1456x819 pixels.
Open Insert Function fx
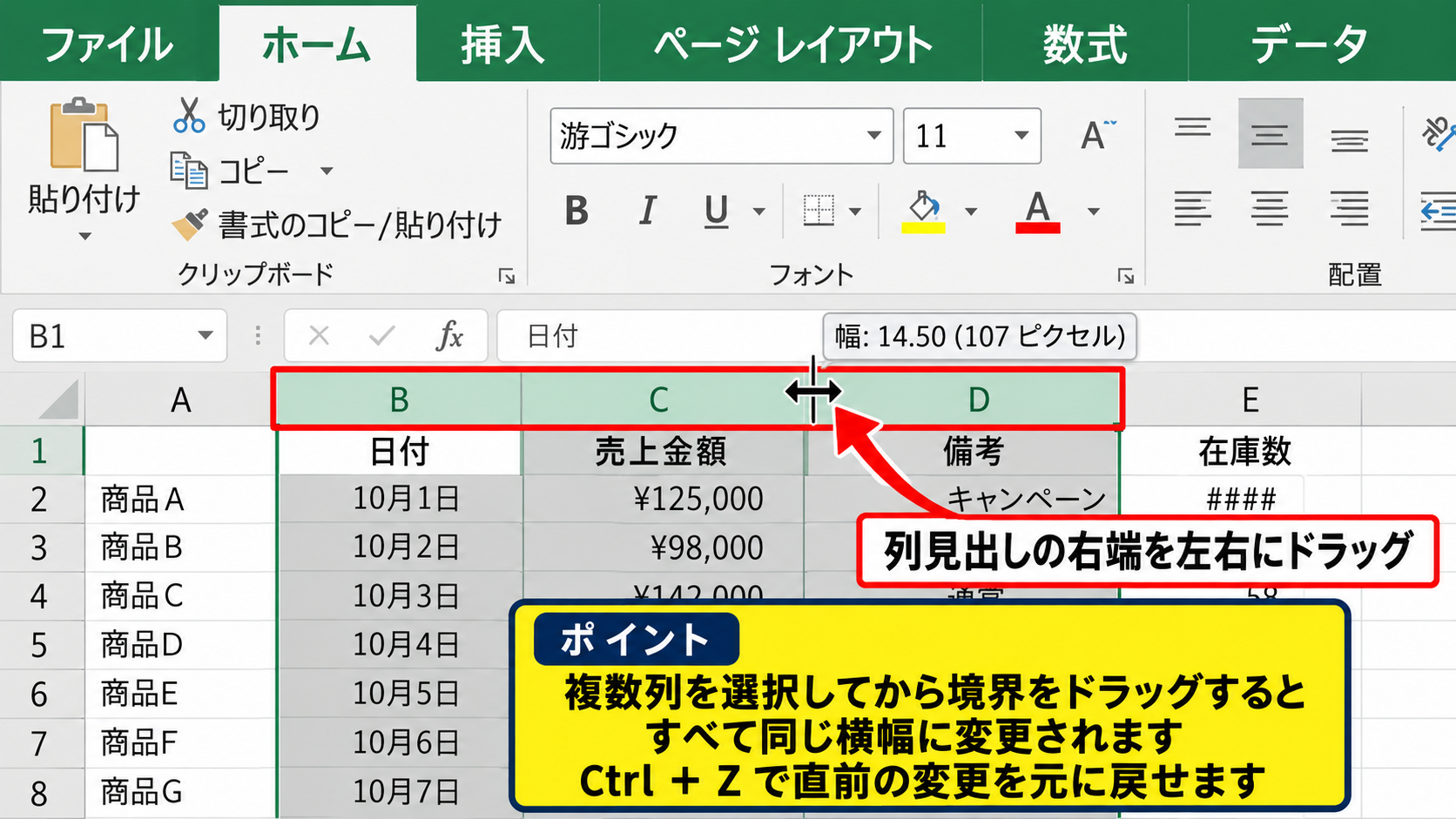[x=449, y=335]
